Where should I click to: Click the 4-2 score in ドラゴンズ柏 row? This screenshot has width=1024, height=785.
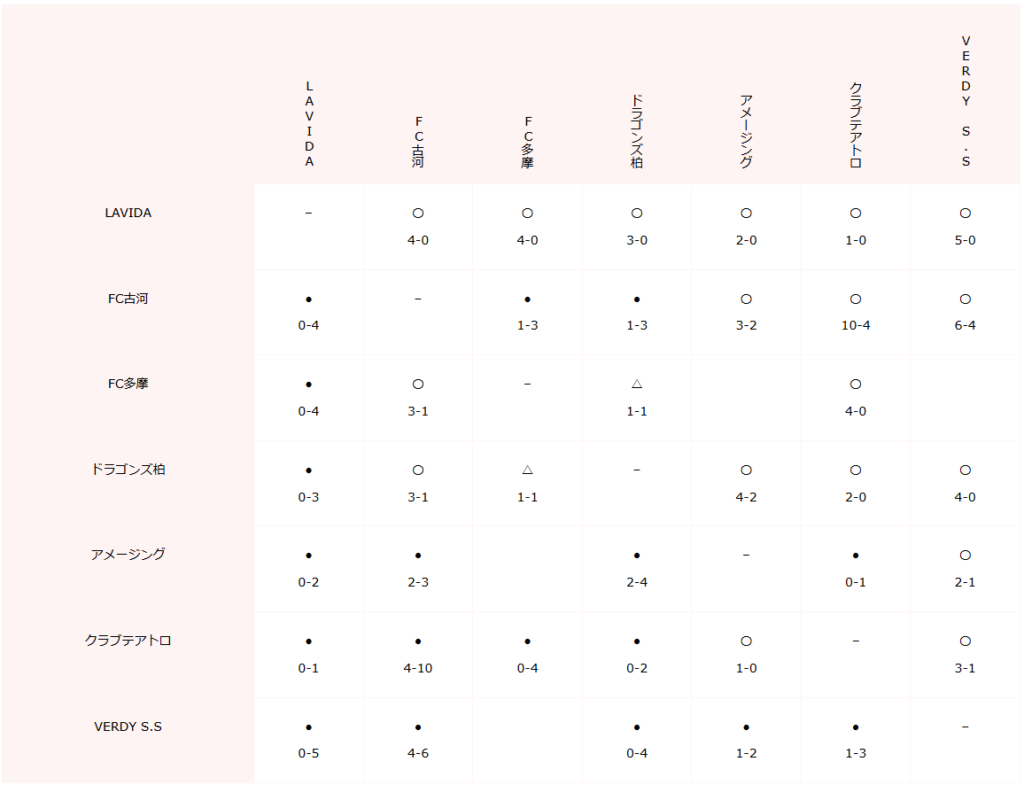(746, 497)
